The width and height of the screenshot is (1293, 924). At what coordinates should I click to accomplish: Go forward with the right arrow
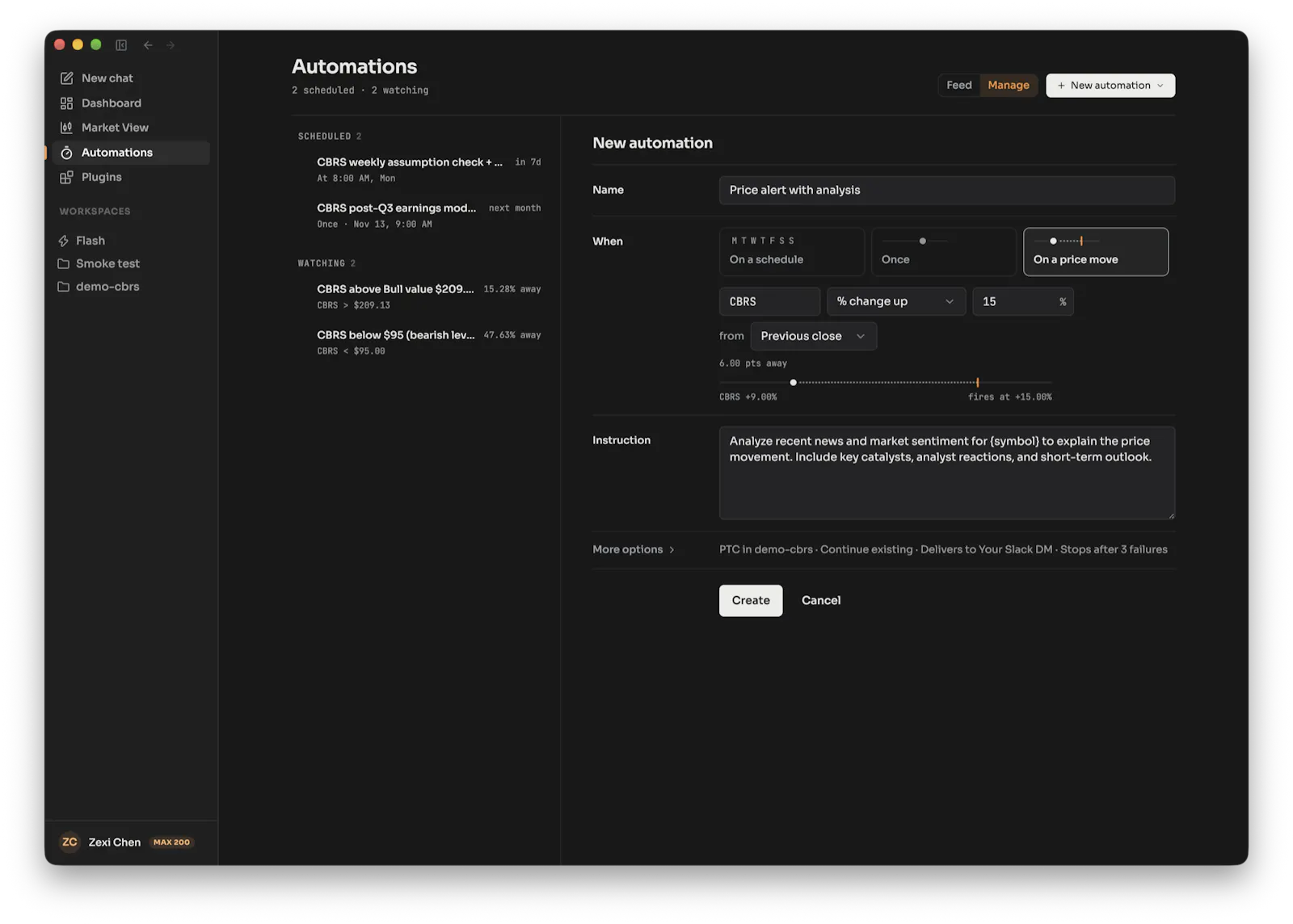[171, 45]
